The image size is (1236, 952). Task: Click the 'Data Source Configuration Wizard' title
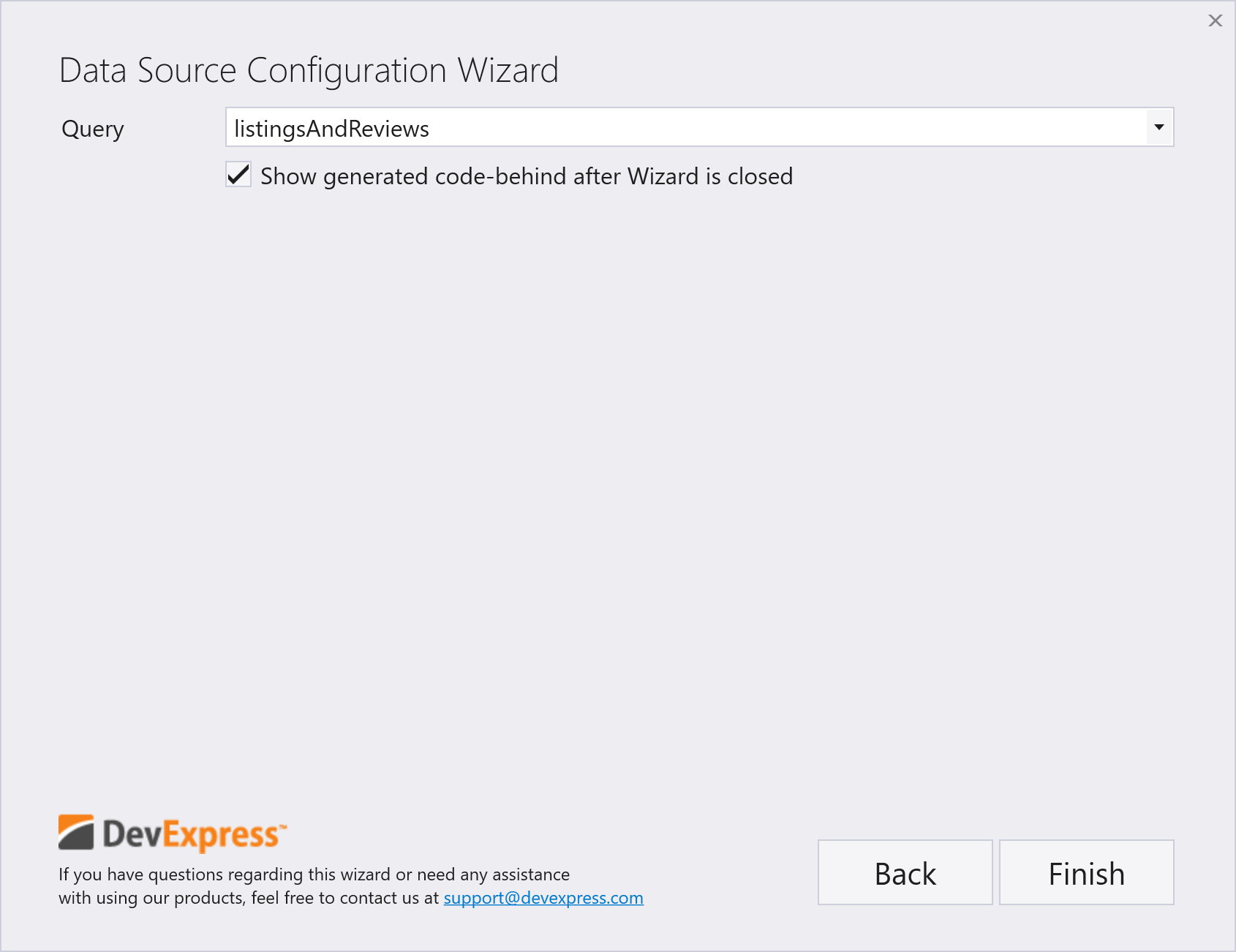click(x=309, y=71)
